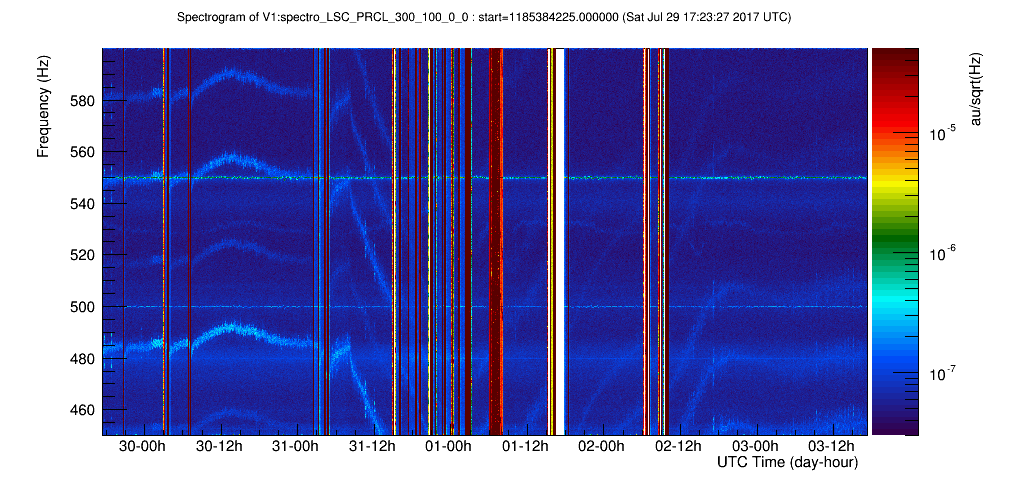Click the 03-00h time tick label
This screenshot has height=484, width=1020.
[x=753, y=446]
